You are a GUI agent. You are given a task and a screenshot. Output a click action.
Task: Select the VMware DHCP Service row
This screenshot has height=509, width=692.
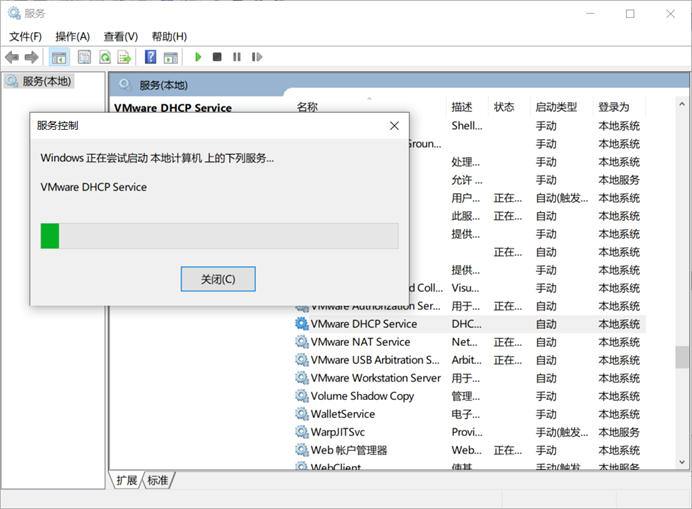[470, 324]
